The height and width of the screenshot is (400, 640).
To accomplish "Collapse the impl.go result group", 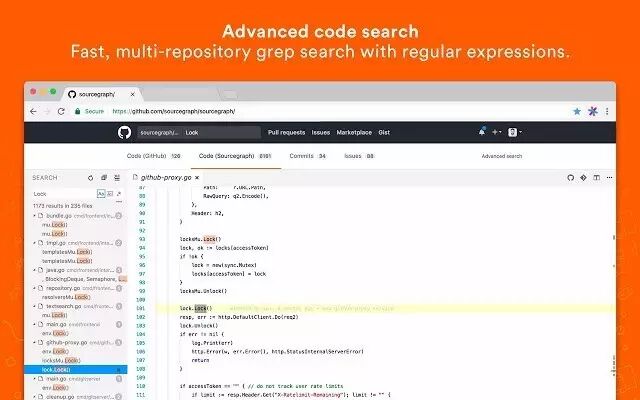I will [x=34, y=243].
